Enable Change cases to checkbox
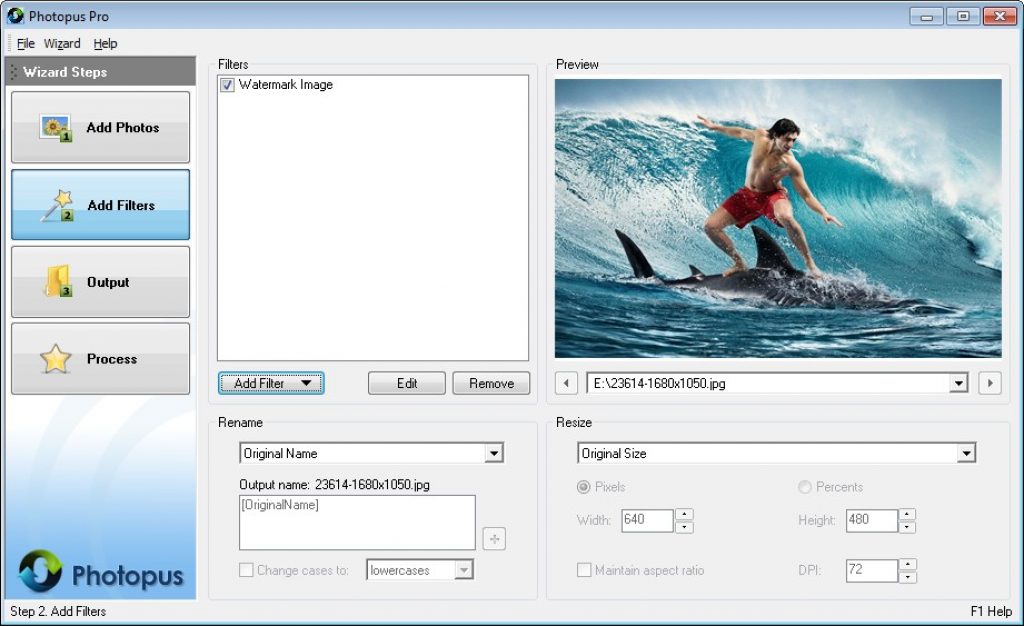The height and width of the screenshot is (626, 1024). click(246, 570)
